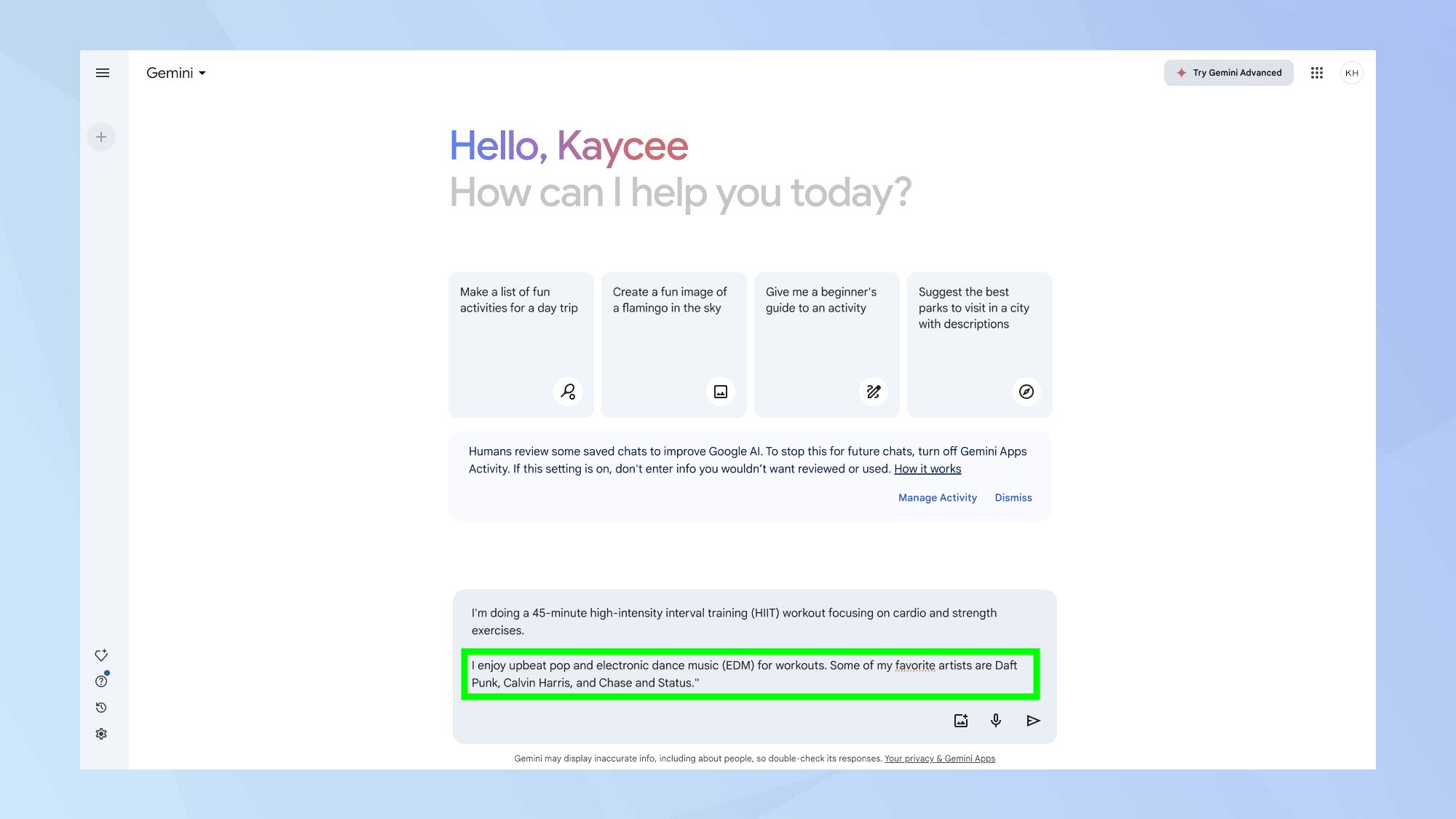
Task: Open the KH account avatar
Action: coord(1351,73)
